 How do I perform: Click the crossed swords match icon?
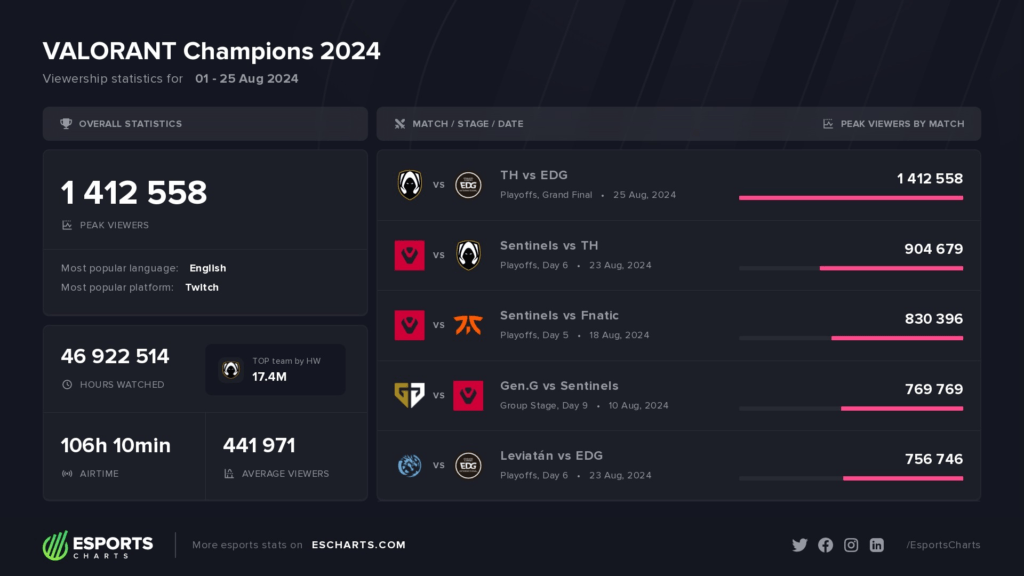(x=400, y=123)
